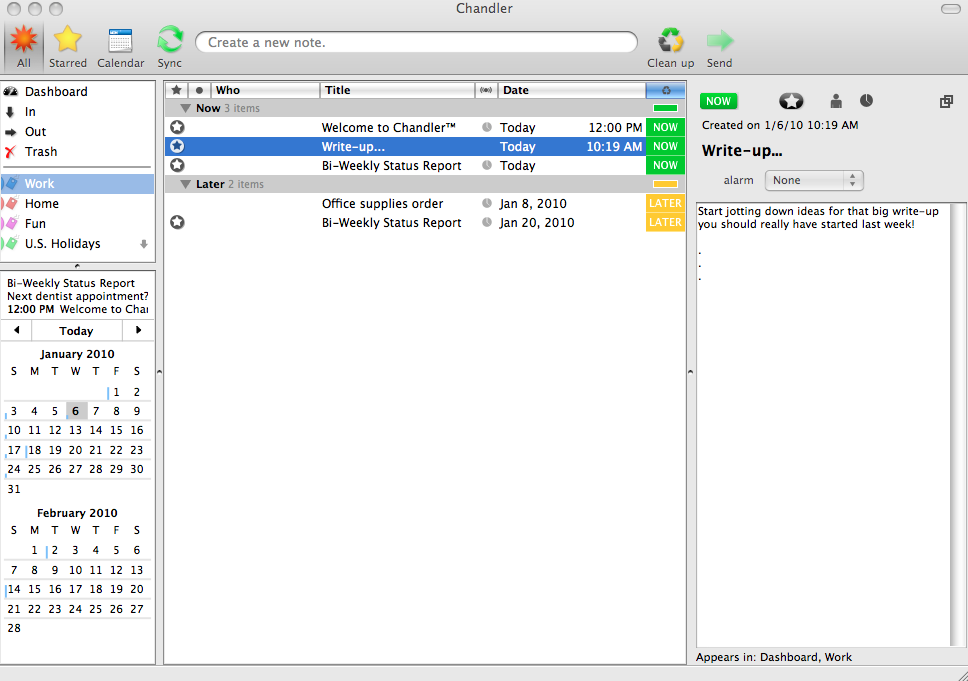Sort by the read/unread dot column header
The image size is (968, 681).
[199, 90]
